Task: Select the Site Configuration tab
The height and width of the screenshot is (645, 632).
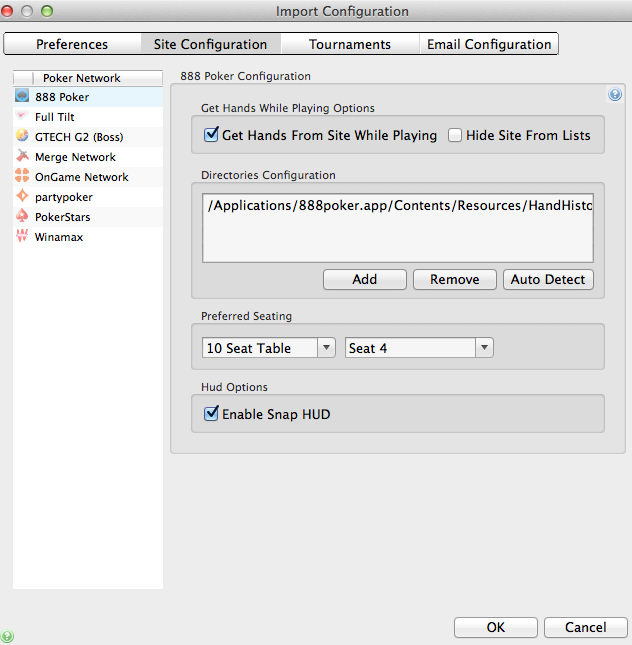Action: coord(211,44)
